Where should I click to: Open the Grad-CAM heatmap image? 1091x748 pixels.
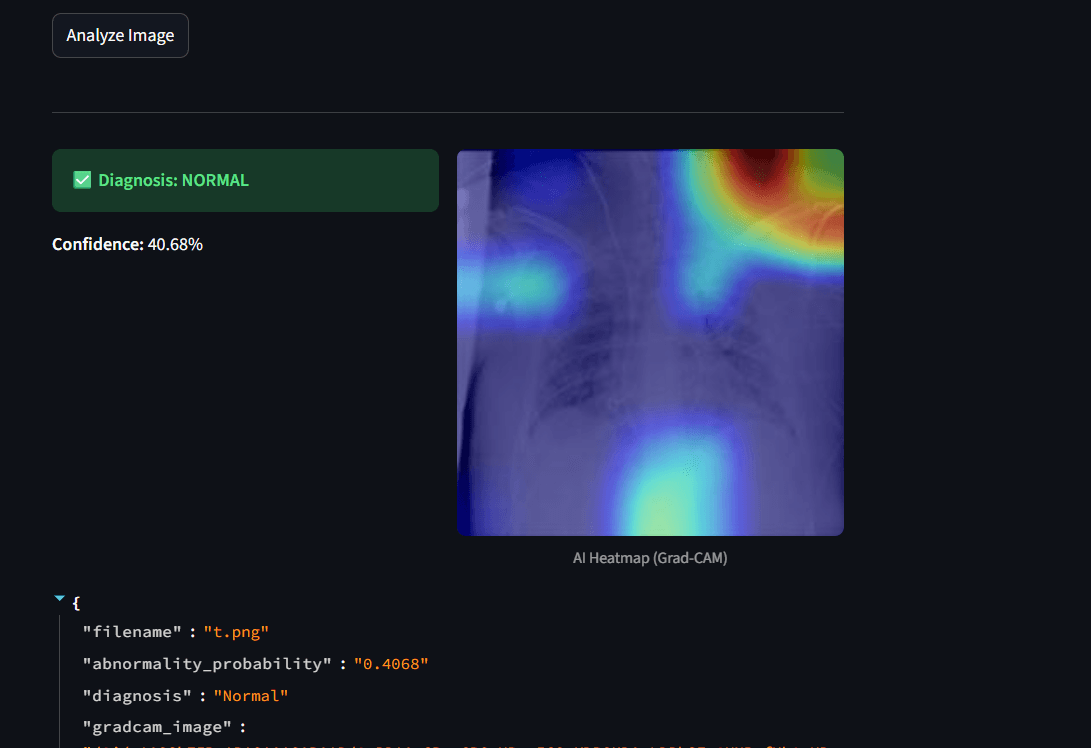(650, 342)
